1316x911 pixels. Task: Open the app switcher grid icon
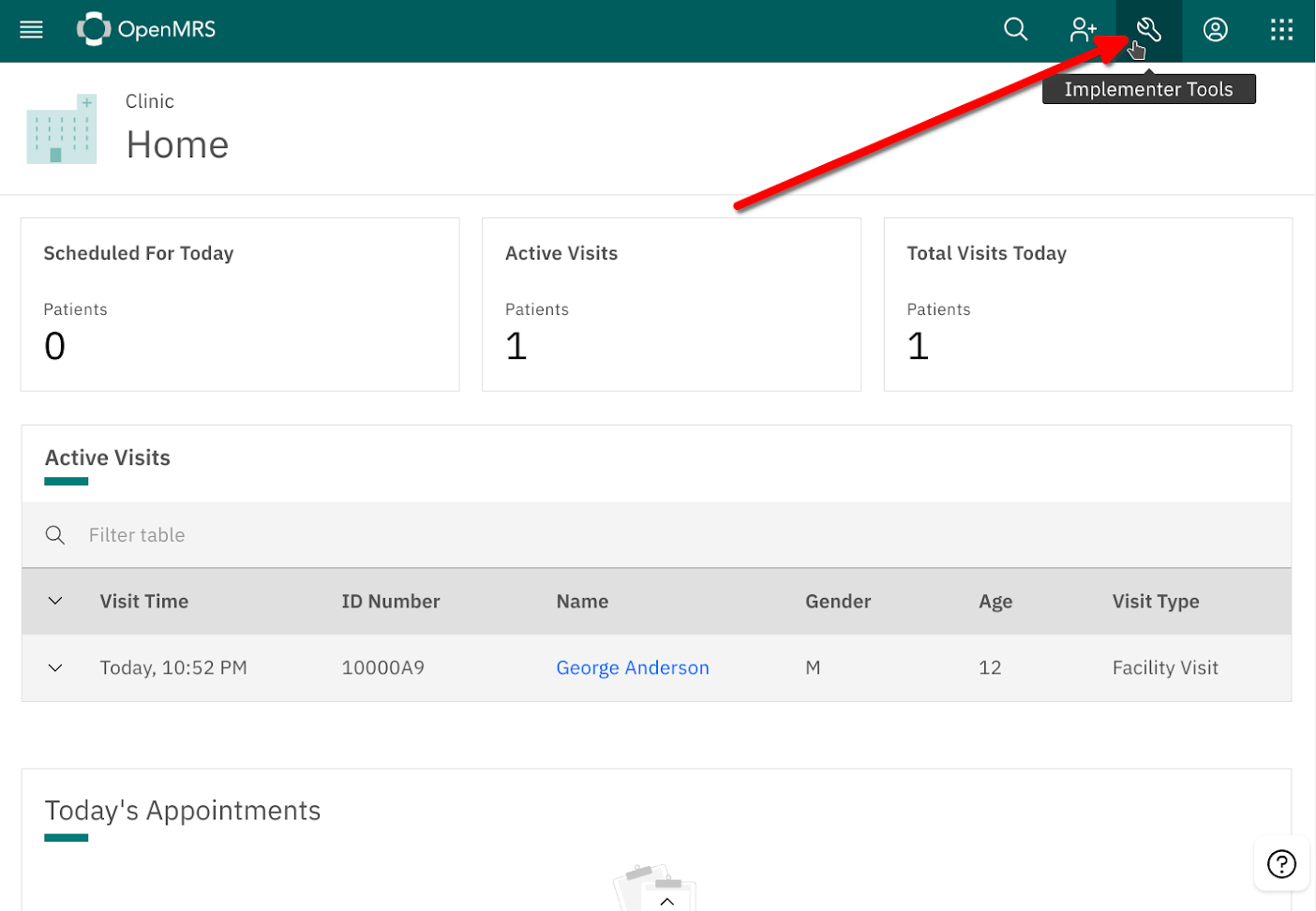[x=1281, y=30]
